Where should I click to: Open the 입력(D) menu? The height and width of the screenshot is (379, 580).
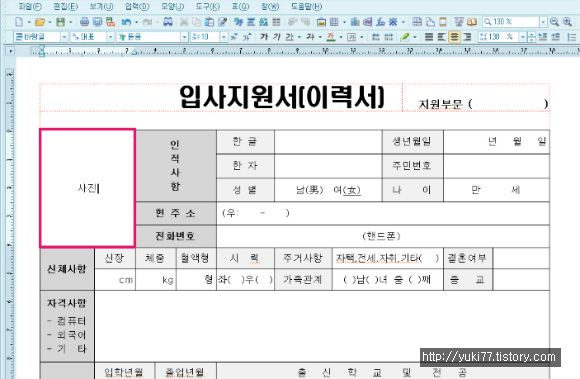(137, 6)
